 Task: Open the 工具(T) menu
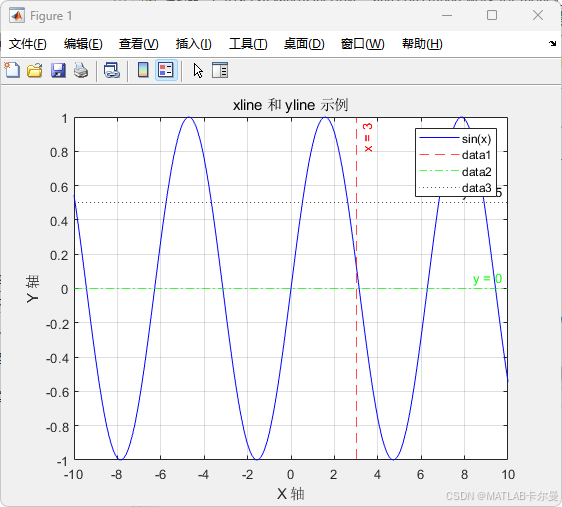[248, 44]
